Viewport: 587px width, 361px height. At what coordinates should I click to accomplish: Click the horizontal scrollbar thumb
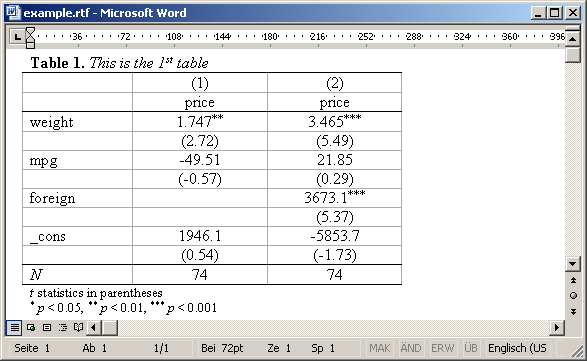coord(110,328)
